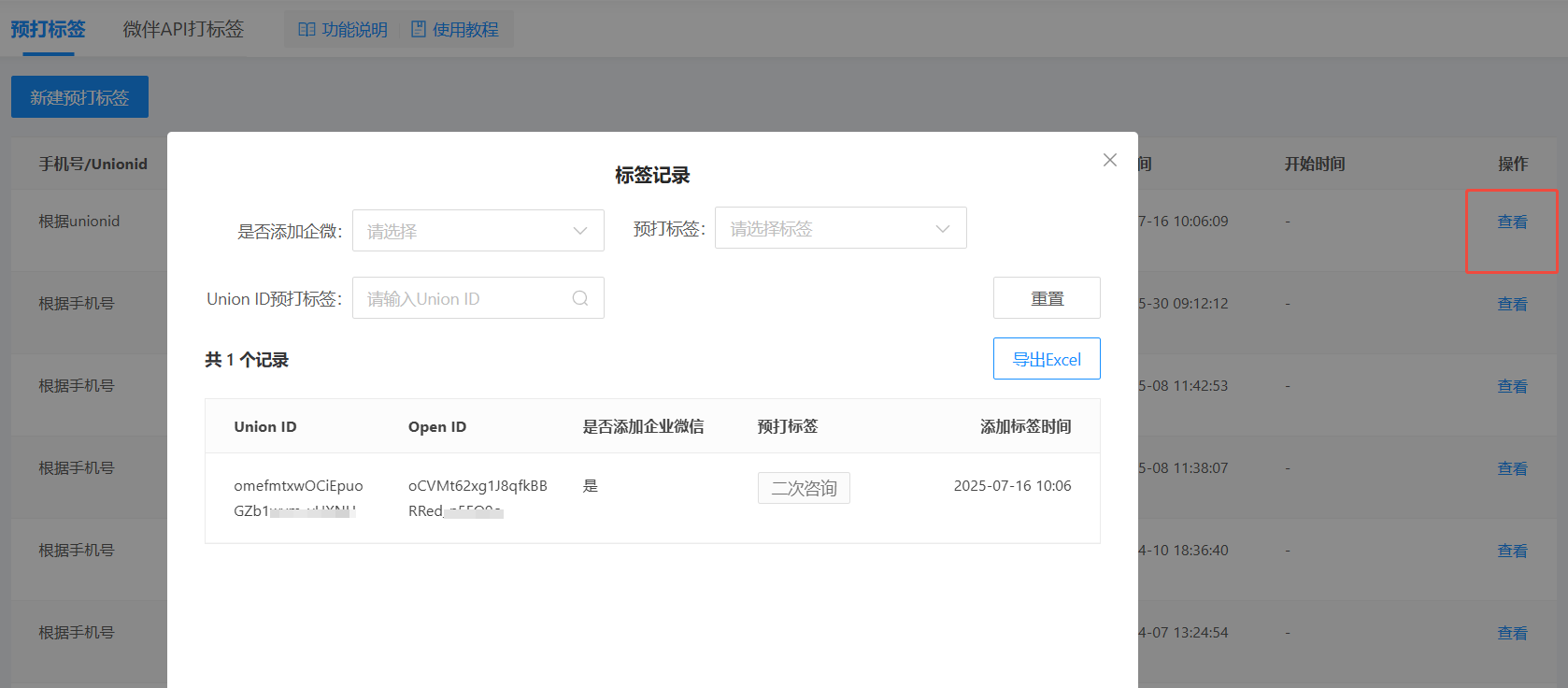Screen dimensions: 1568x688
Task: Open the 预打标签 tag selection dropdown
Action: pos(840,228)
